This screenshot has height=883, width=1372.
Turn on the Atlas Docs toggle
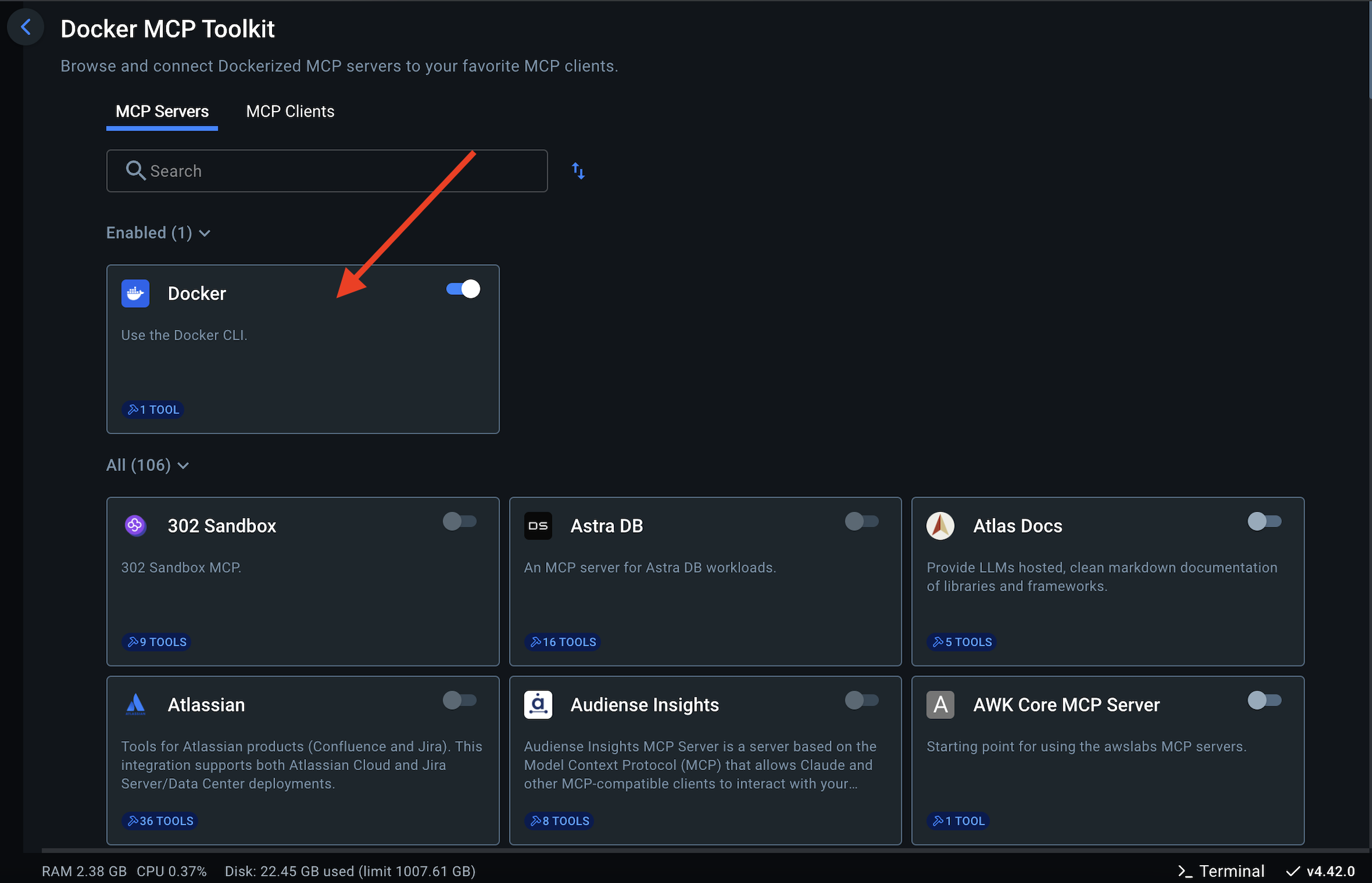click(1265, 522)
